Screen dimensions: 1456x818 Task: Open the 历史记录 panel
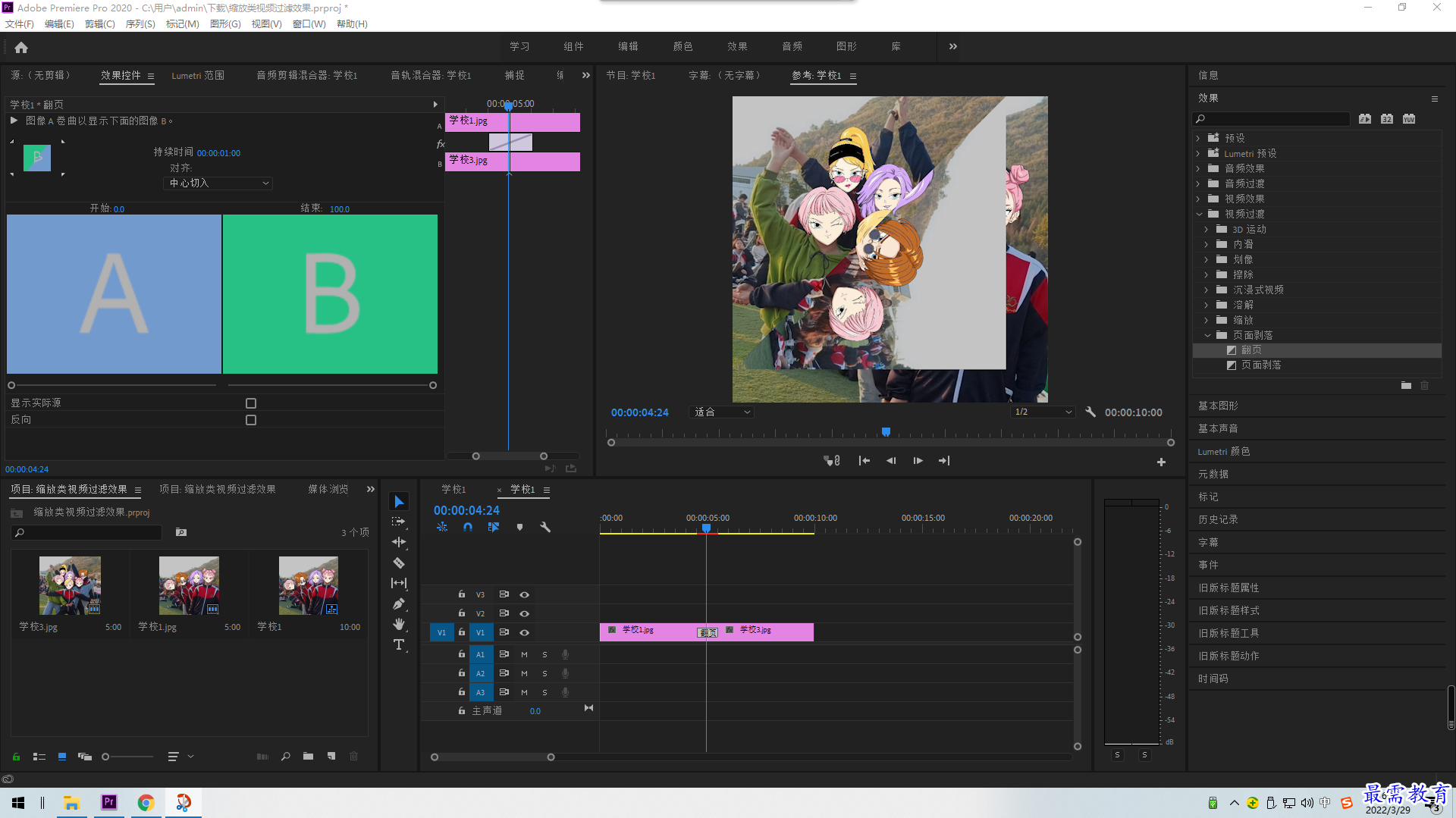1218,519
